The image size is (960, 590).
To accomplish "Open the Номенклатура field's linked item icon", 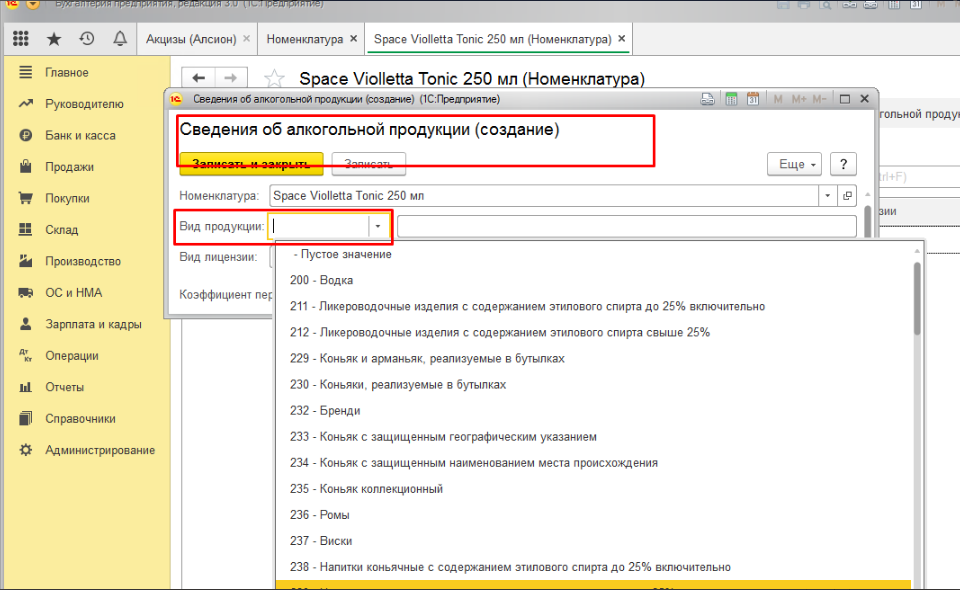I will point(847,196).
